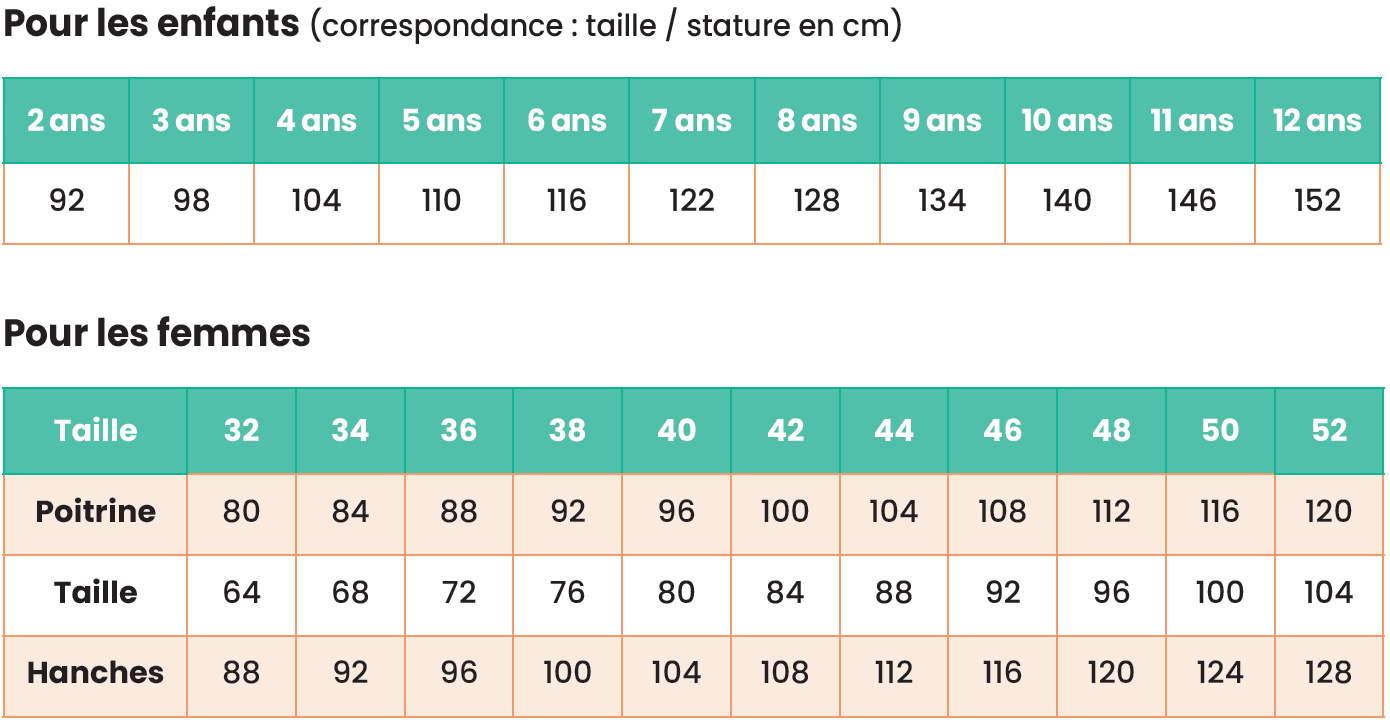Click the "Pour les enfants" heading
1390x722 pixels.
click(x=152, y=25)
